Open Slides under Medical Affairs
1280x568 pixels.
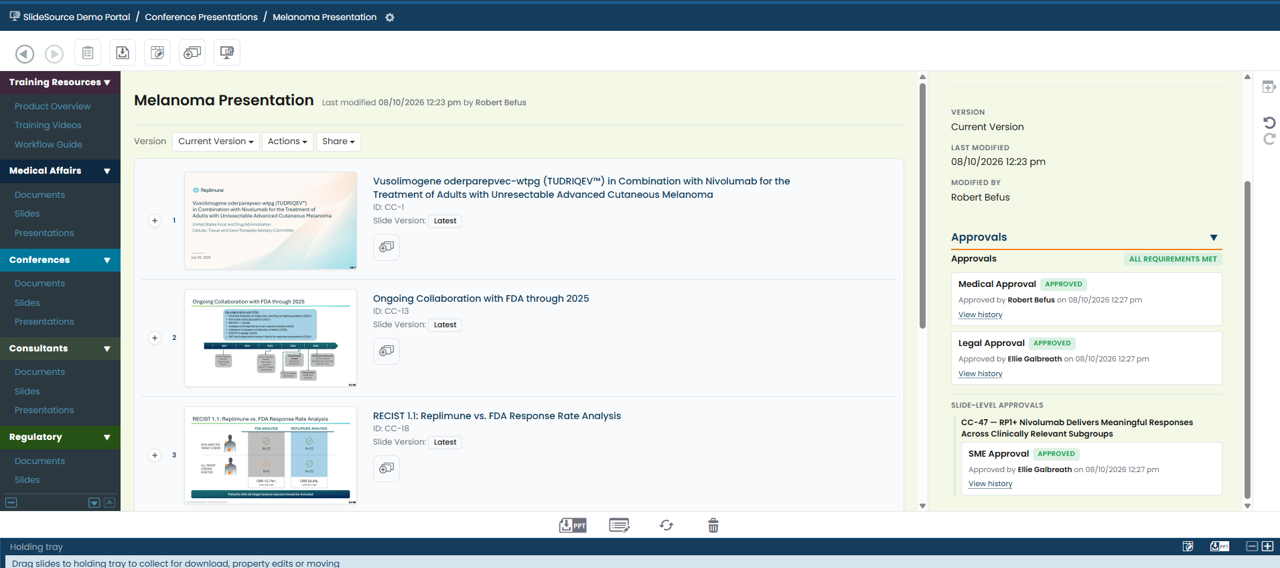27,214
